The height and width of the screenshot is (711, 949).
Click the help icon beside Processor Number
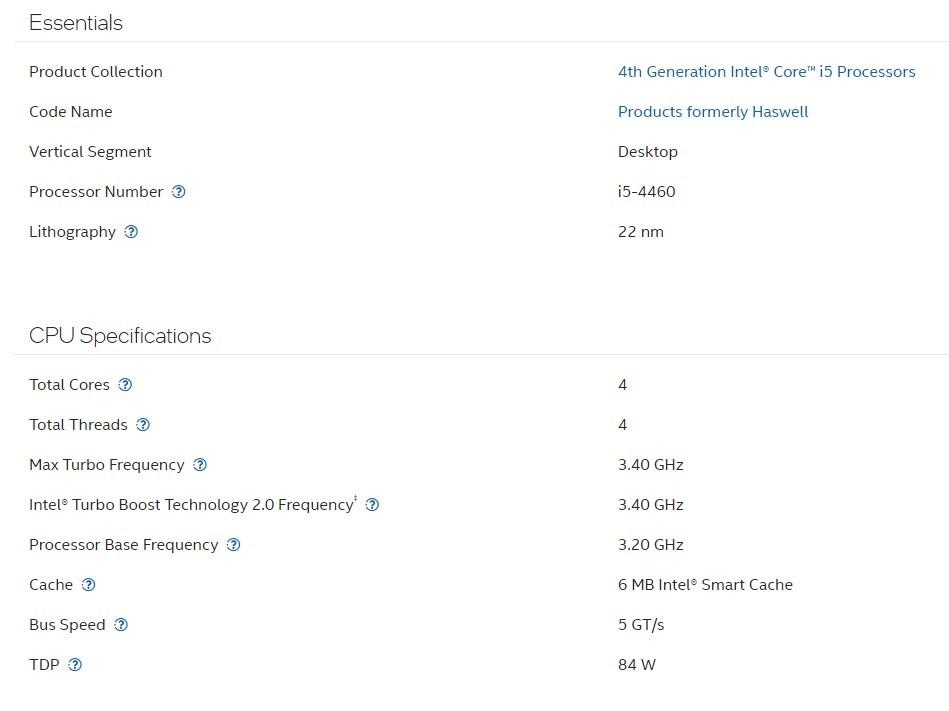(178, 192)
